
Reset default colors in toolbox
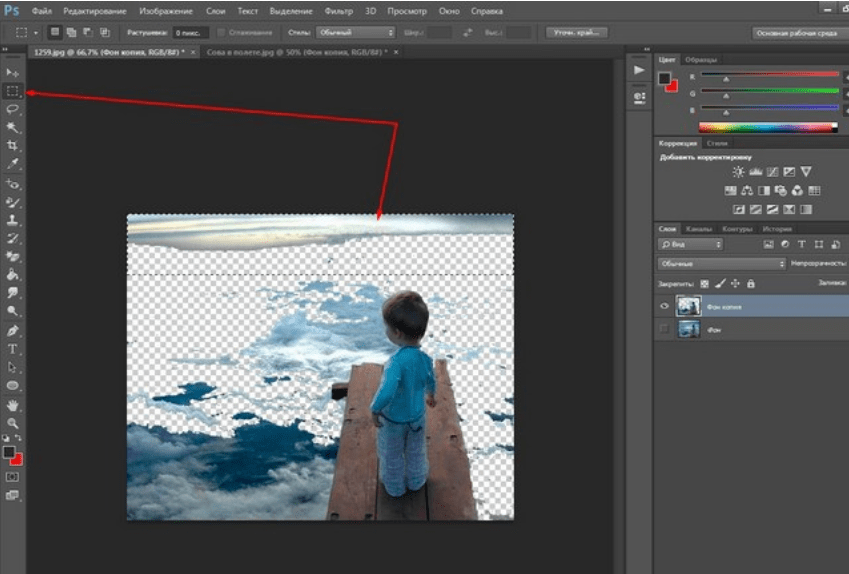6,438
